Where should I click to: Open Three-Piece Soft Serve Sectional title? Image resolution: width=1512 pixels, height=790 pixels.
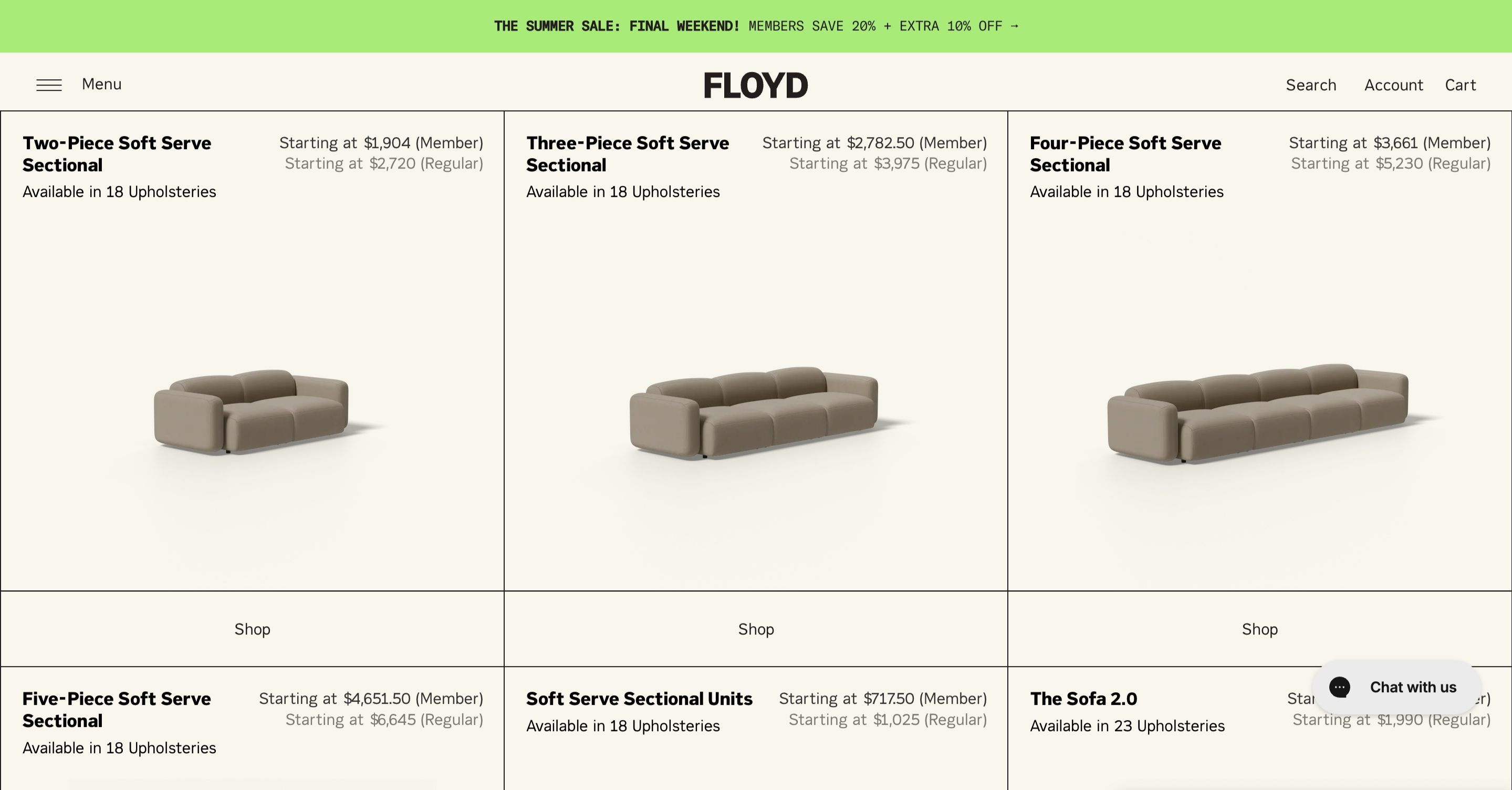[628, 154]
